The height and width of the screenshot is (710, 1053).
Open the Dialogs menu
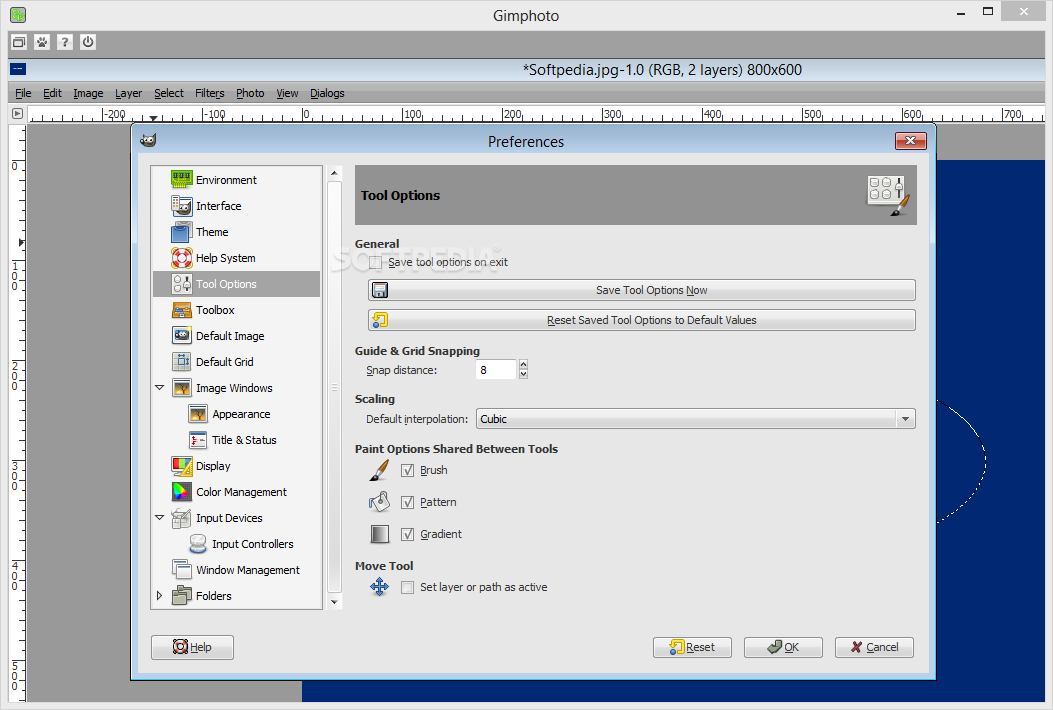click(327, 93)
